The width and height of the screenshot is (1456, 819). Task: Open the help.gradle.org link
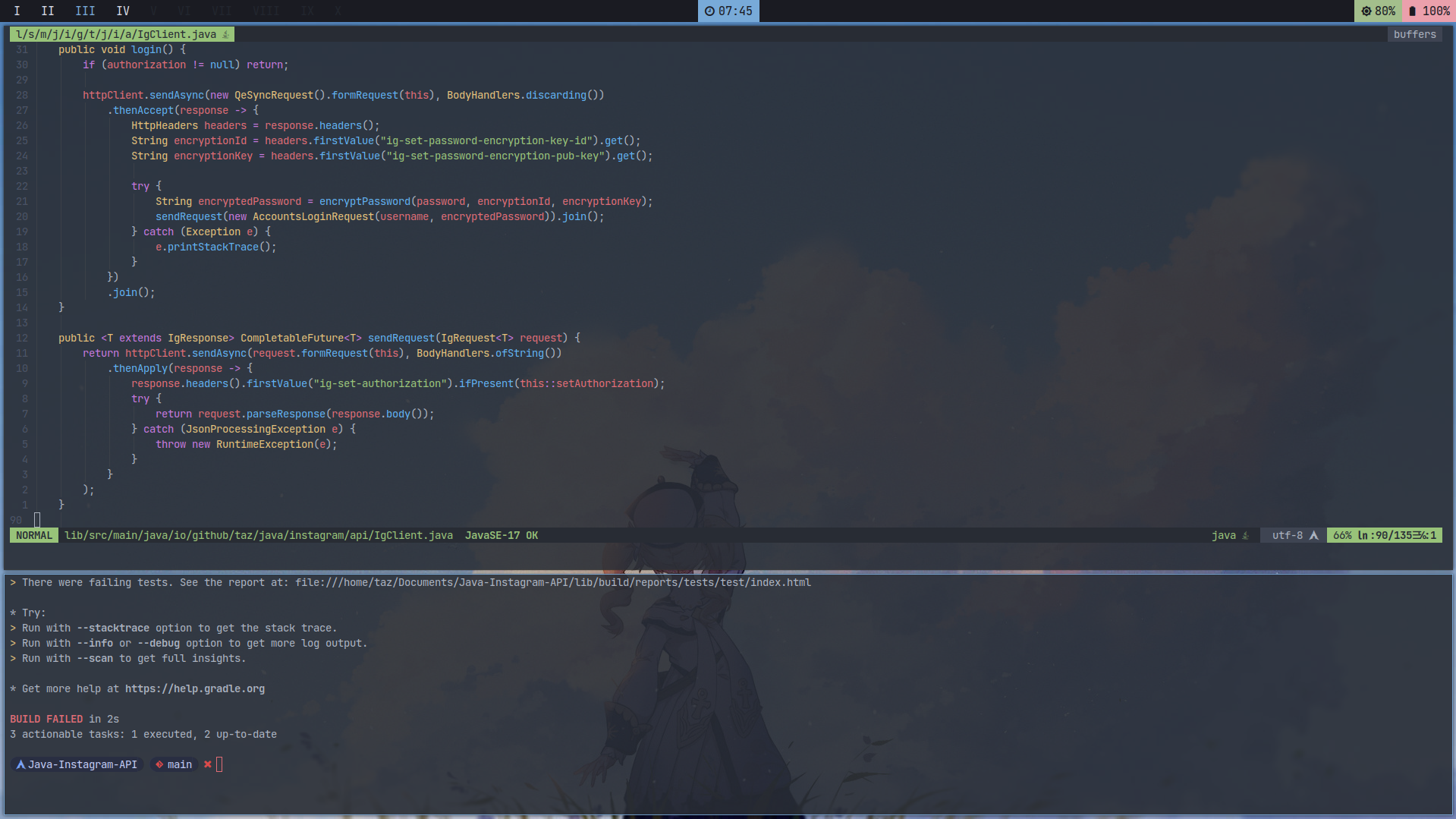pos(195,688)
